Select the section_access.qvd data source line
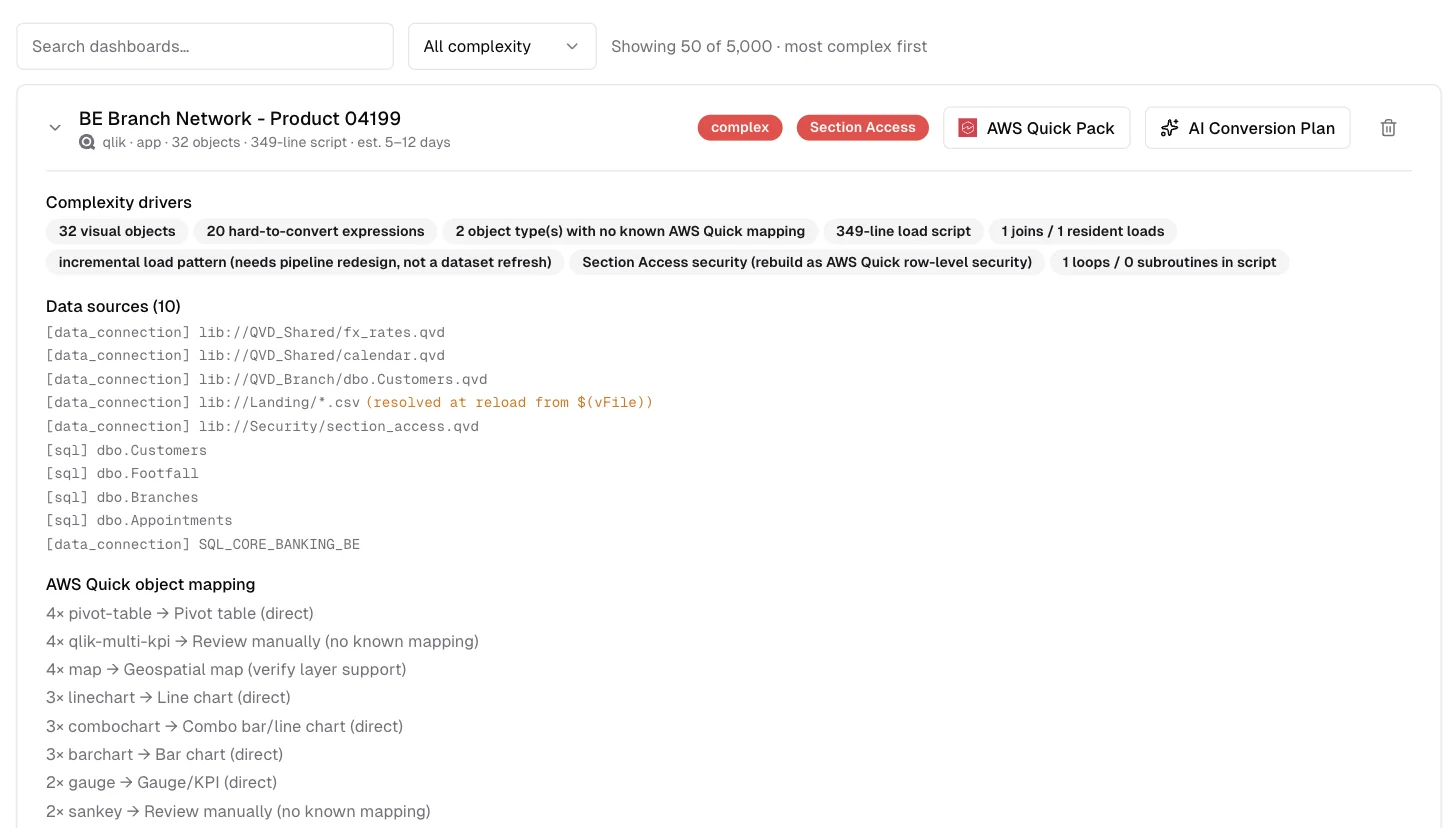 [262, 426]
